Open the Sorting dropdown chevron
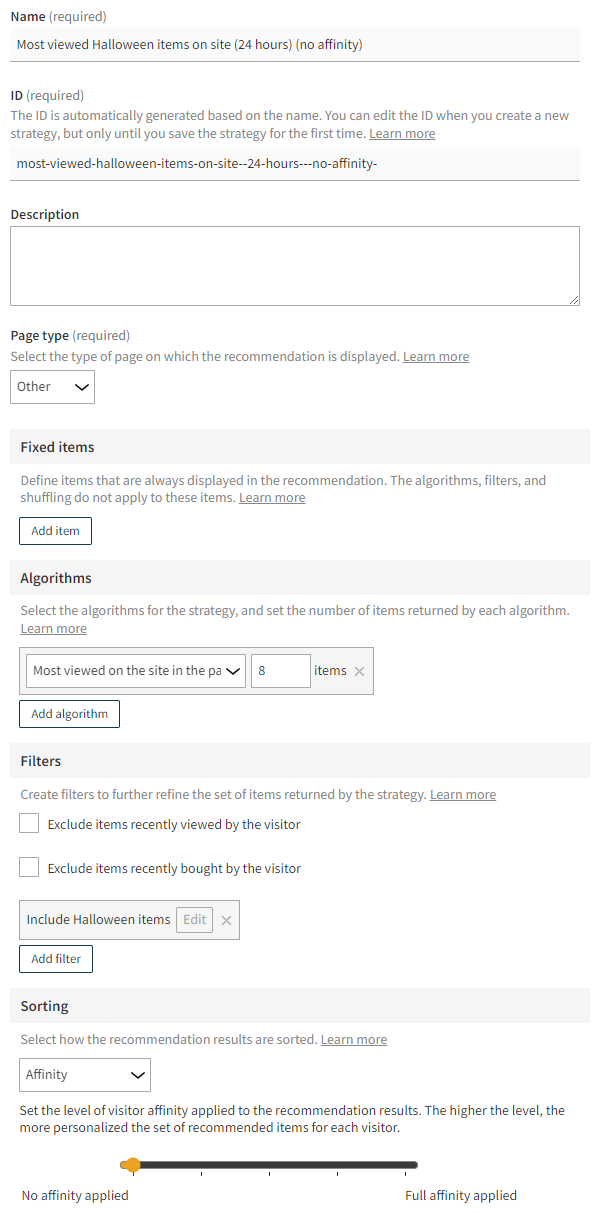 point(138,1074)
